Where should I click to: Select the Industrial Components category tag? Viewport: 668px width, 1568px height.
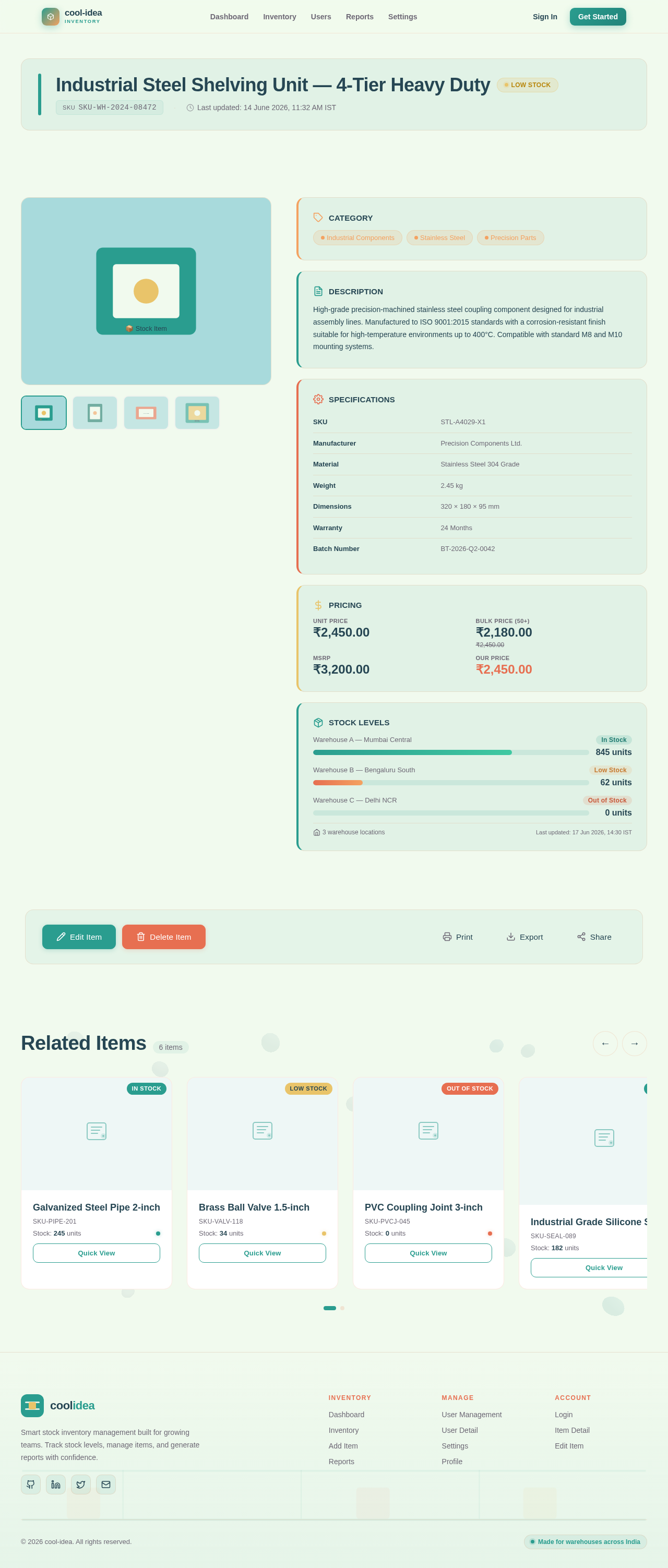[x=357, y=237]
